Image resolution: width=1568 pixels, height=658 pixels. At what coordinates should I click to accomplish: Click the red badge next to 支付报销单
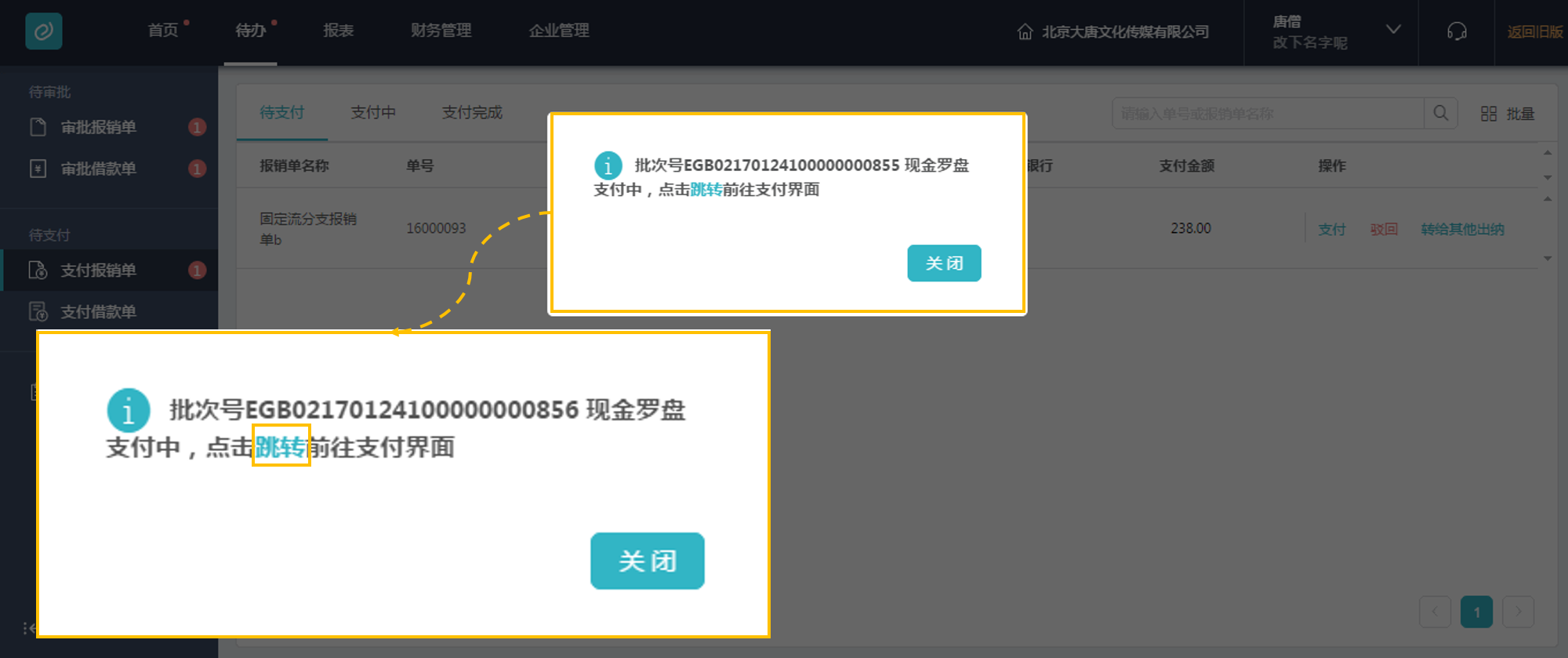coord(197,271)
